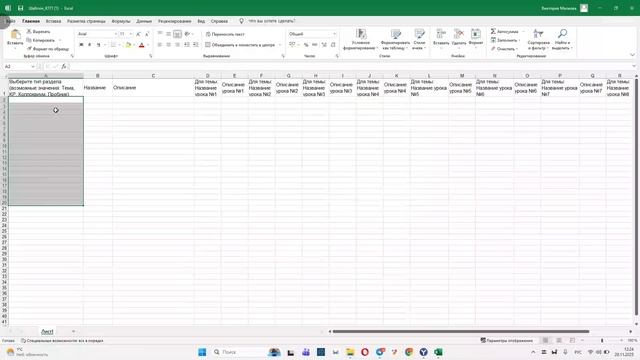This screenshot has width=640, height=360.
Task: Open the Файл (File) tab
Action: point(10,21)
